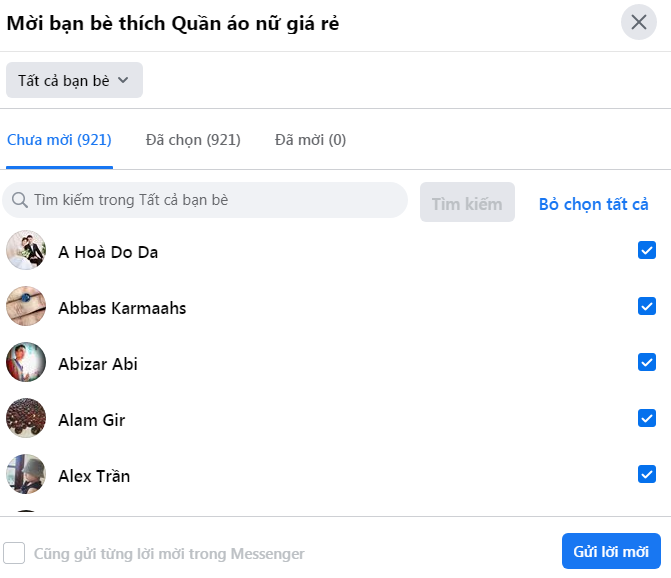Close the invite friends dialog
Viewport: 671px width, 578px height.
pos(638,22)
